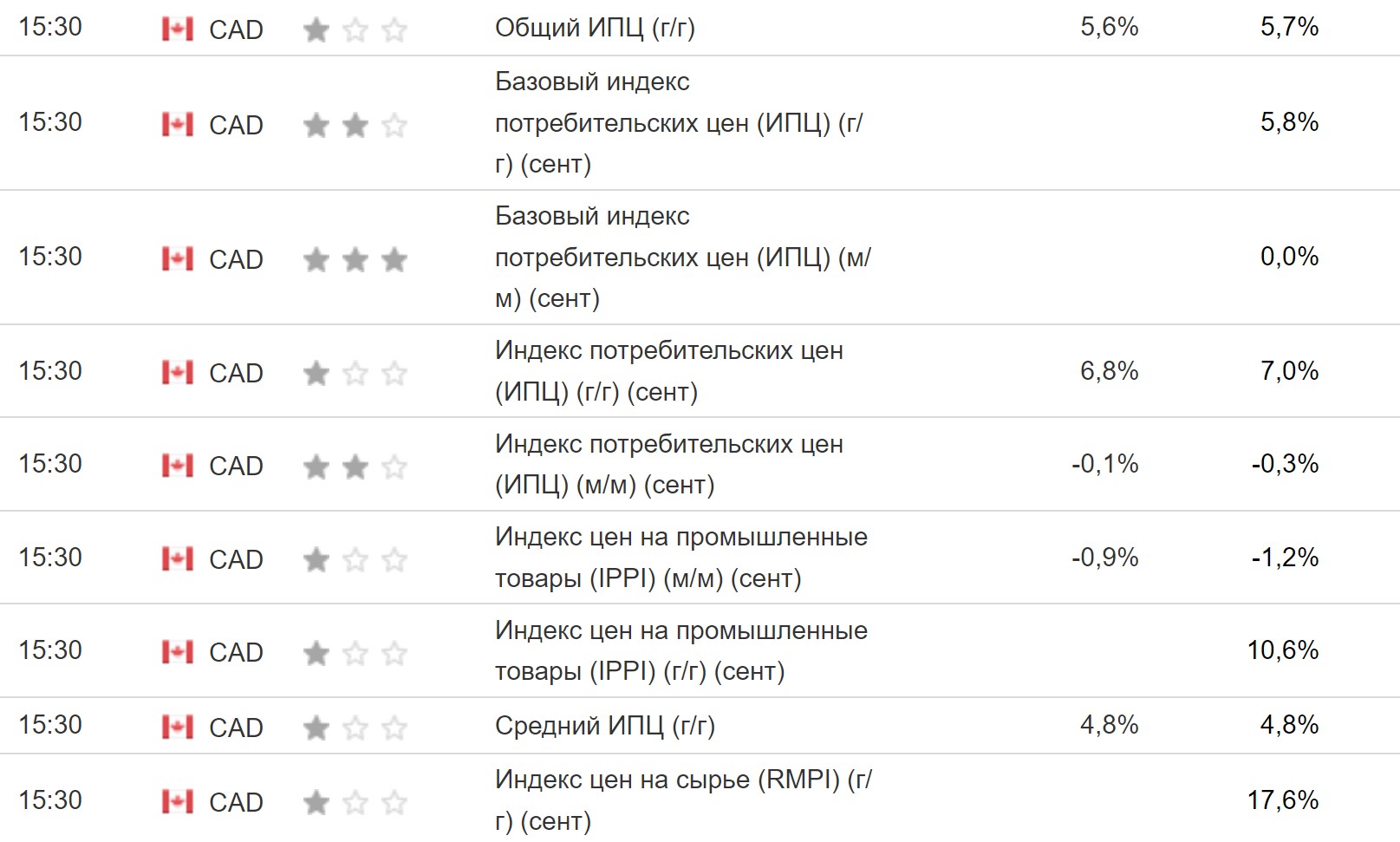
Task: Open Базовый индекс потребительских цен (м/м) event
Action: [x=682, y=257]
